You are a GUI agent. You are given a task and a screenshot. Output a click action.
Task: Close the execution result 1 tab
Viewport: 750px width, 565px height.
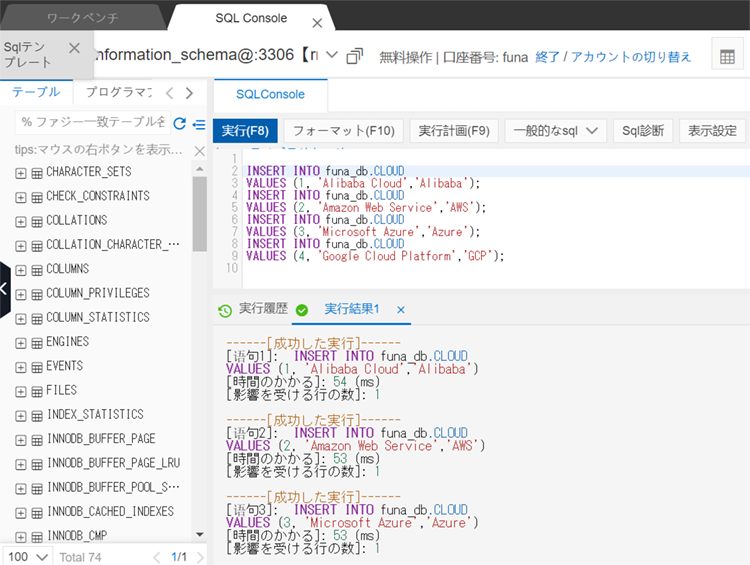pyautogui.click(x=401, y=310)
